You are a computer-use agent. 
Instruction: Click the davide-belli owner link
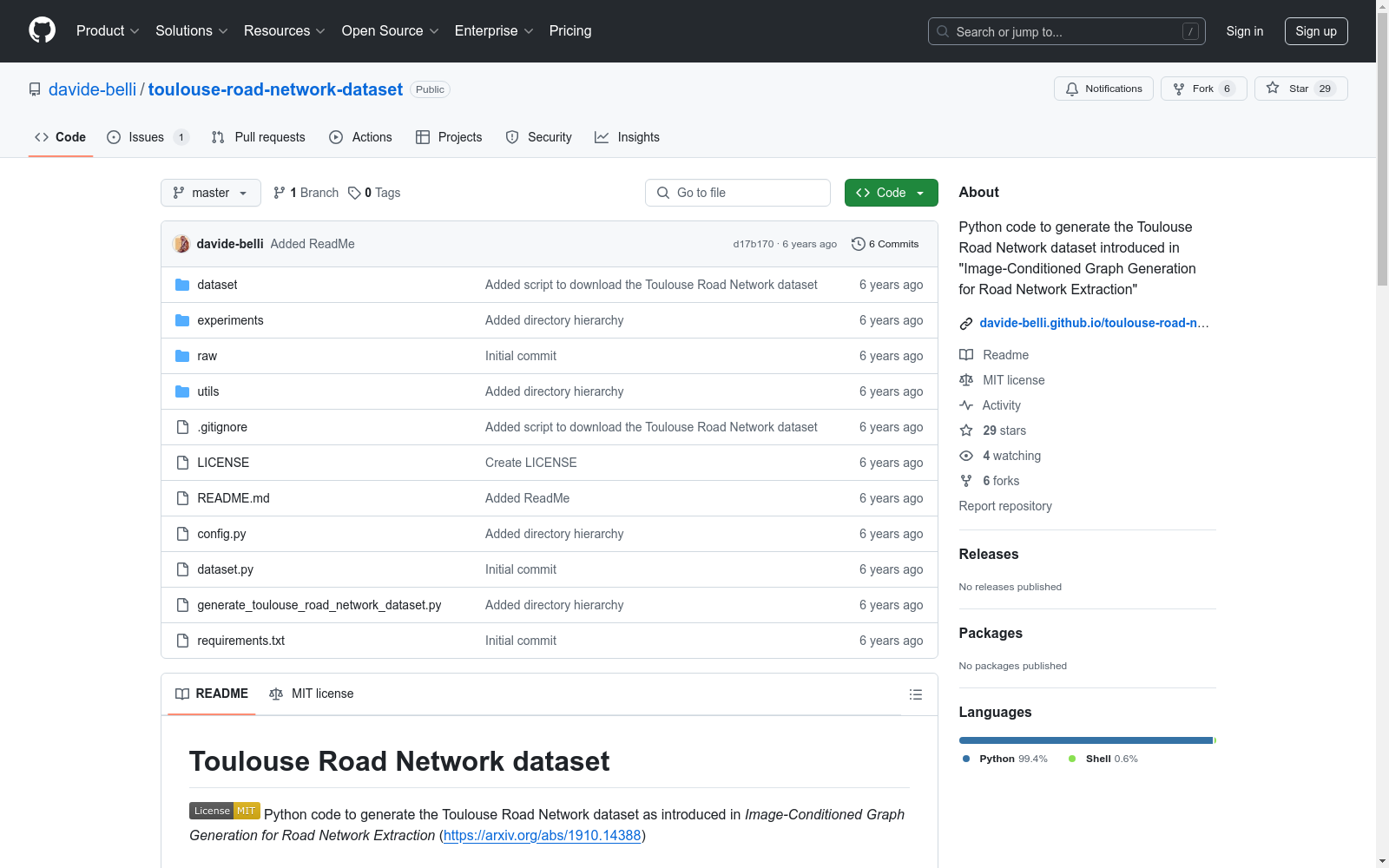tap(92, 89)
